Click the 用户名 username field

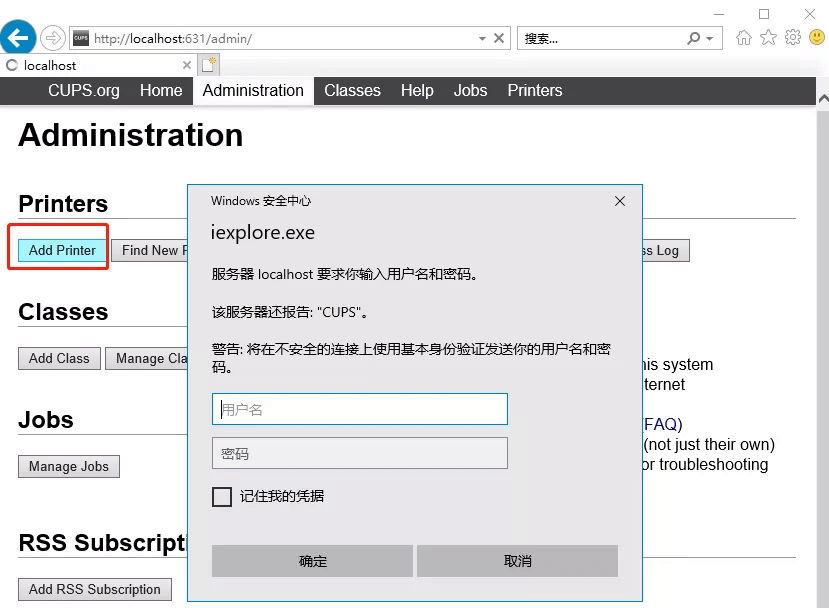(360, 409)
